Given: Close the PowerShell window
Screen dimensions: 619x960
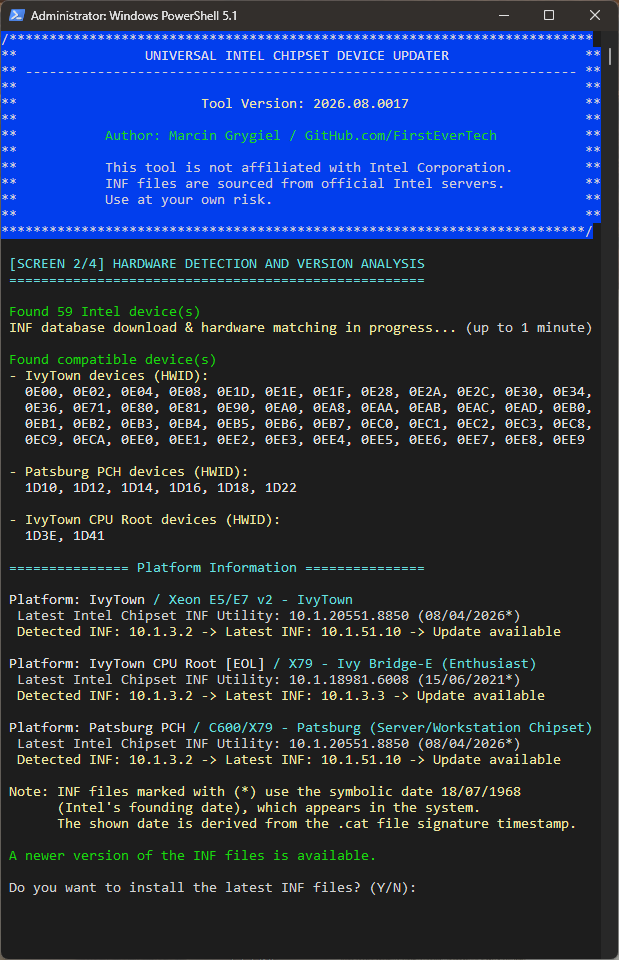Looking at the screenshot, I should (595, 15).
